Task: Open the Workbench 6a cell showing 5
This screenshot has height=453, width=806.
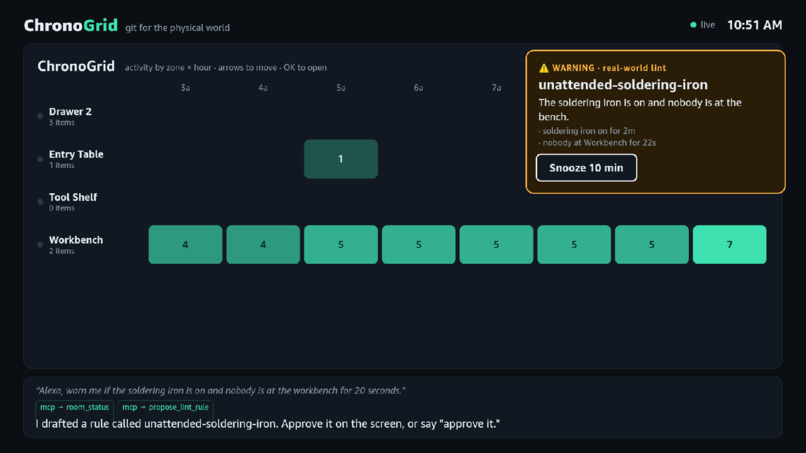Action: point(418,244)
